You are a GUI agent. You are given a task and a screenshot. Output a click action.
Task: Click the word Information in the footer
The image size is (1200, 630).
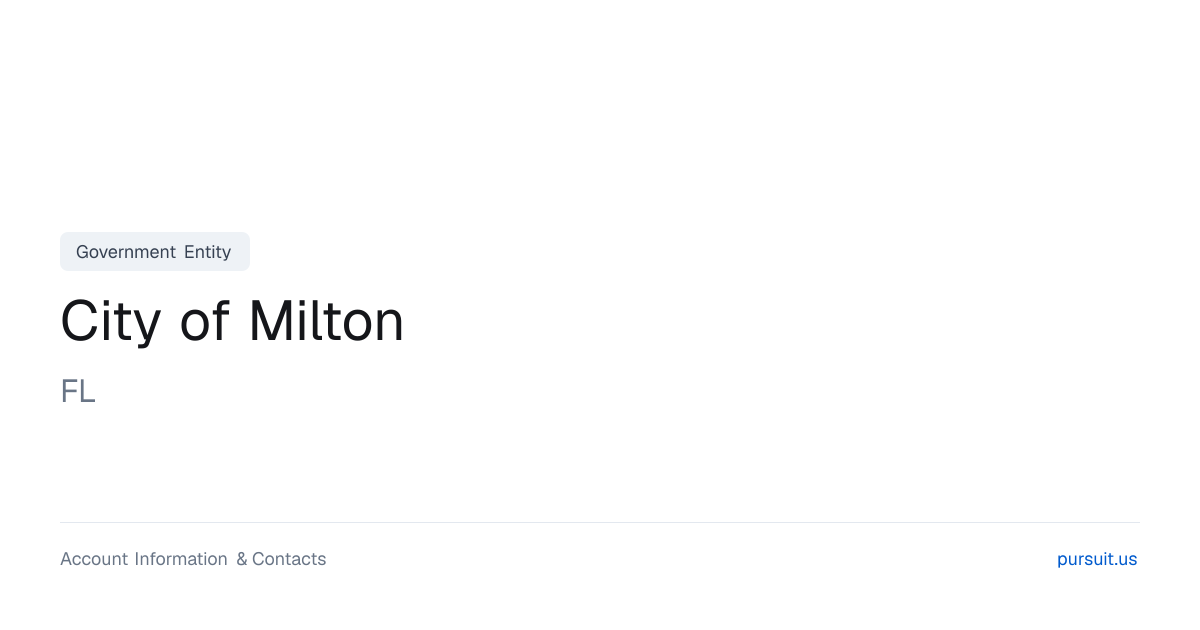(x=181, y=559)
